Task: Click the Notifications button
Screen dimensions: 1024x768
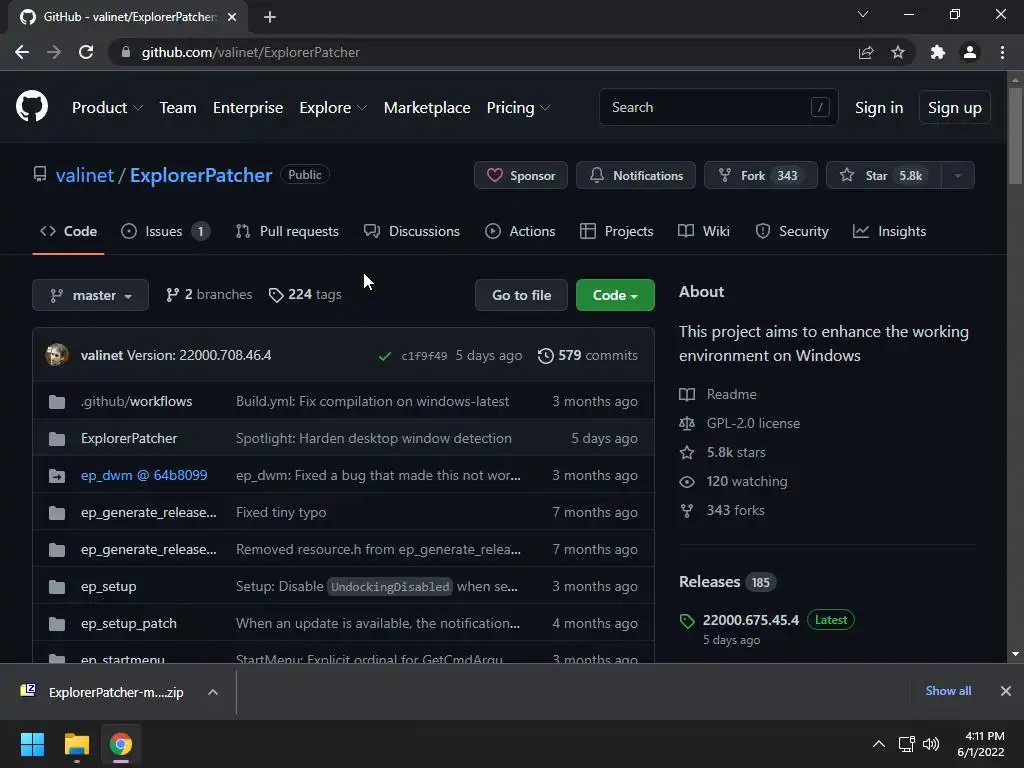Action: click(x=635, y=175)
